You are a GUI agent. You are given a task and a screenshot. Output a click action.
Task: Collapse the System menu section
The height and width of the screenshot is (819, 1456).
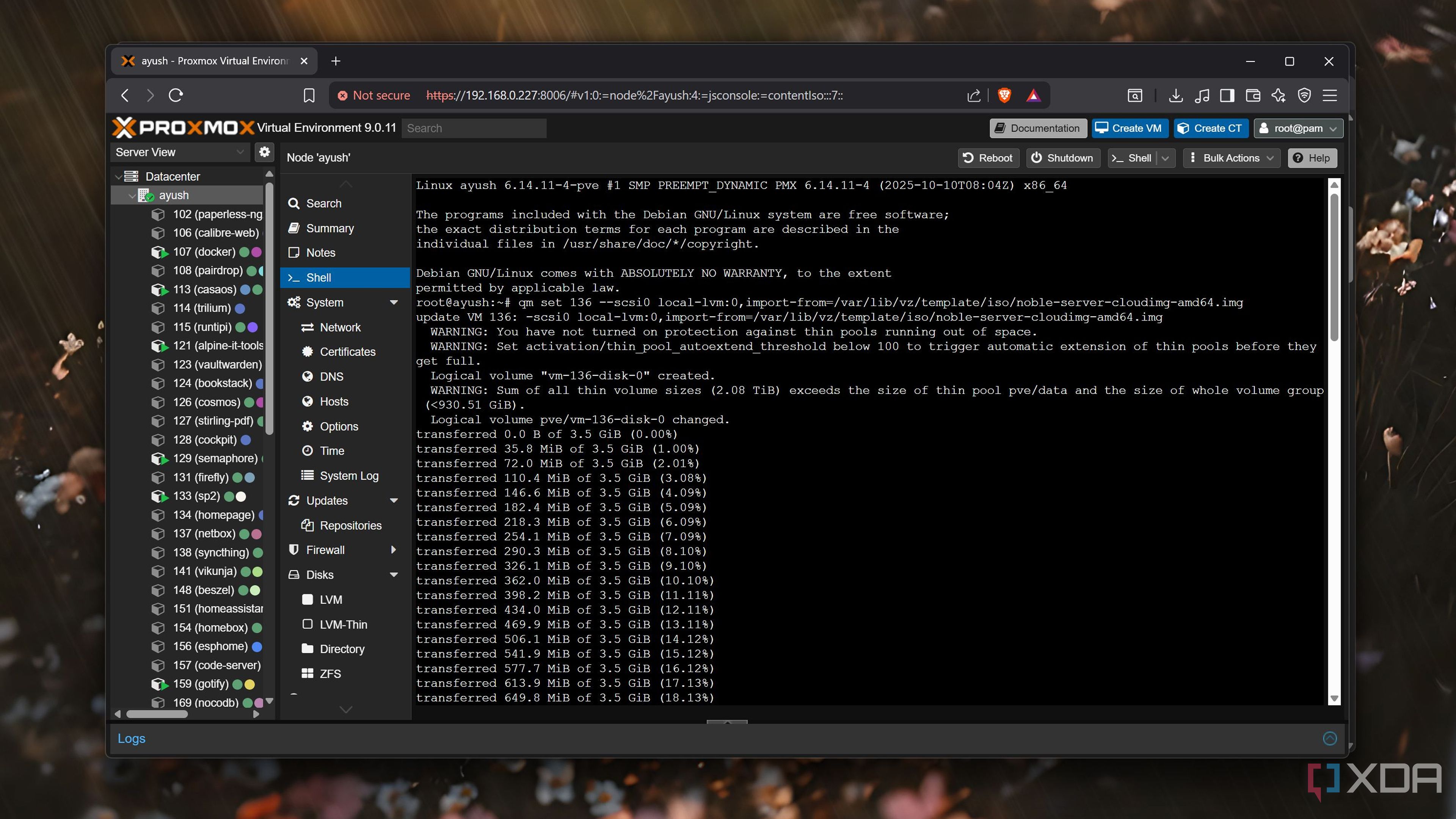point(394,303)
